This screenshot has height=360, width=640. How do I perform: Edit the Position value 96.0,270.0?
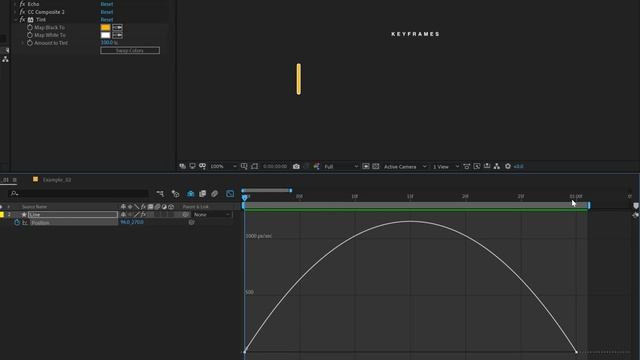point(132,222)
